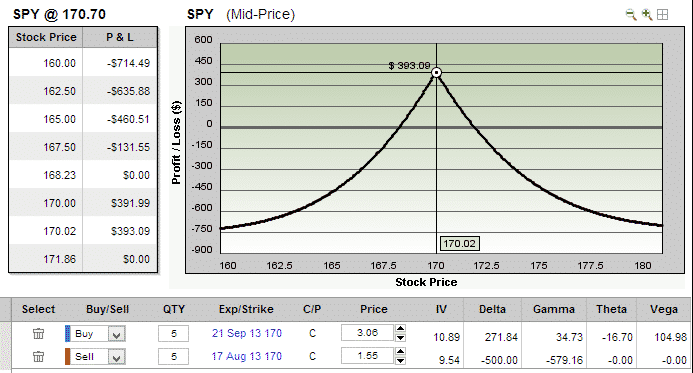Click the Theta column header
Screen dimensions: 693x373
pyautogui.click(x=611, y=309)
